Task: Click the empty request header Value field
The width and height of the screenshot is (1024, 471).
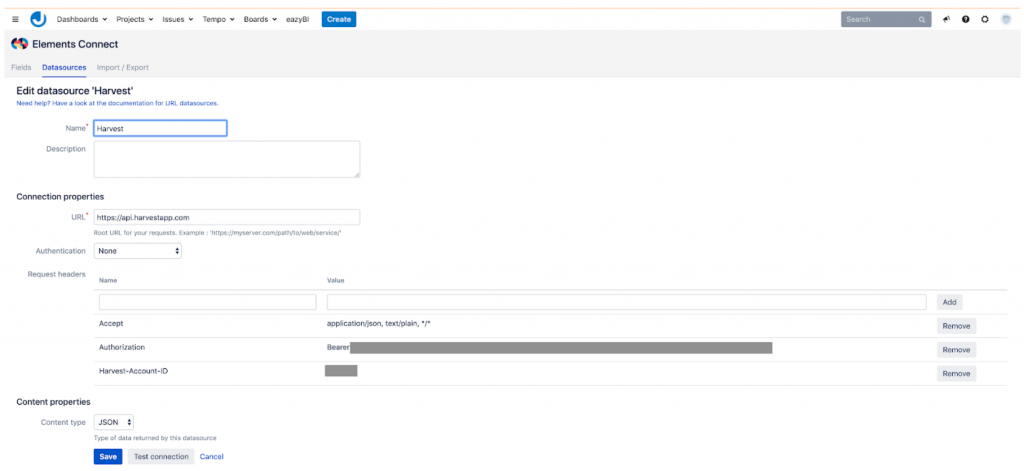Action: point(626,302)
